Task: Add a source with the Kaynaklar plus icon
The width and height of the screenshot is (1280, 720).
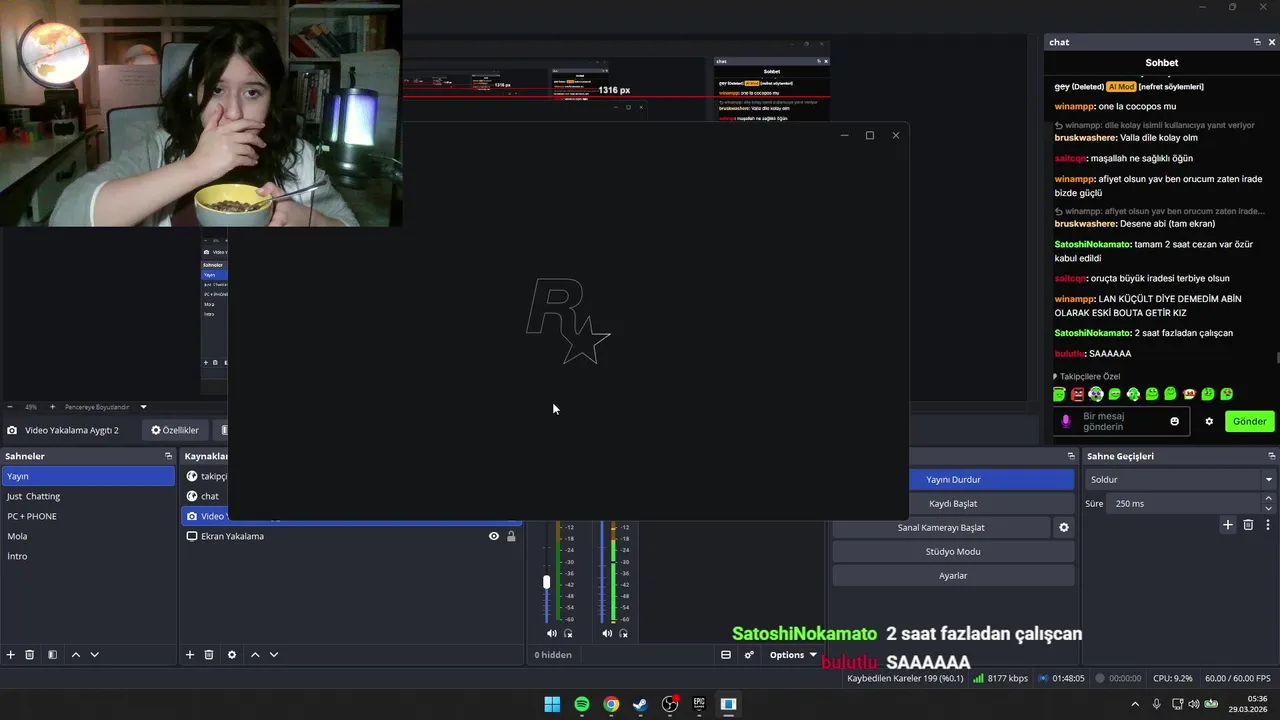Action: pyautogui.click(x=190, y=655)
